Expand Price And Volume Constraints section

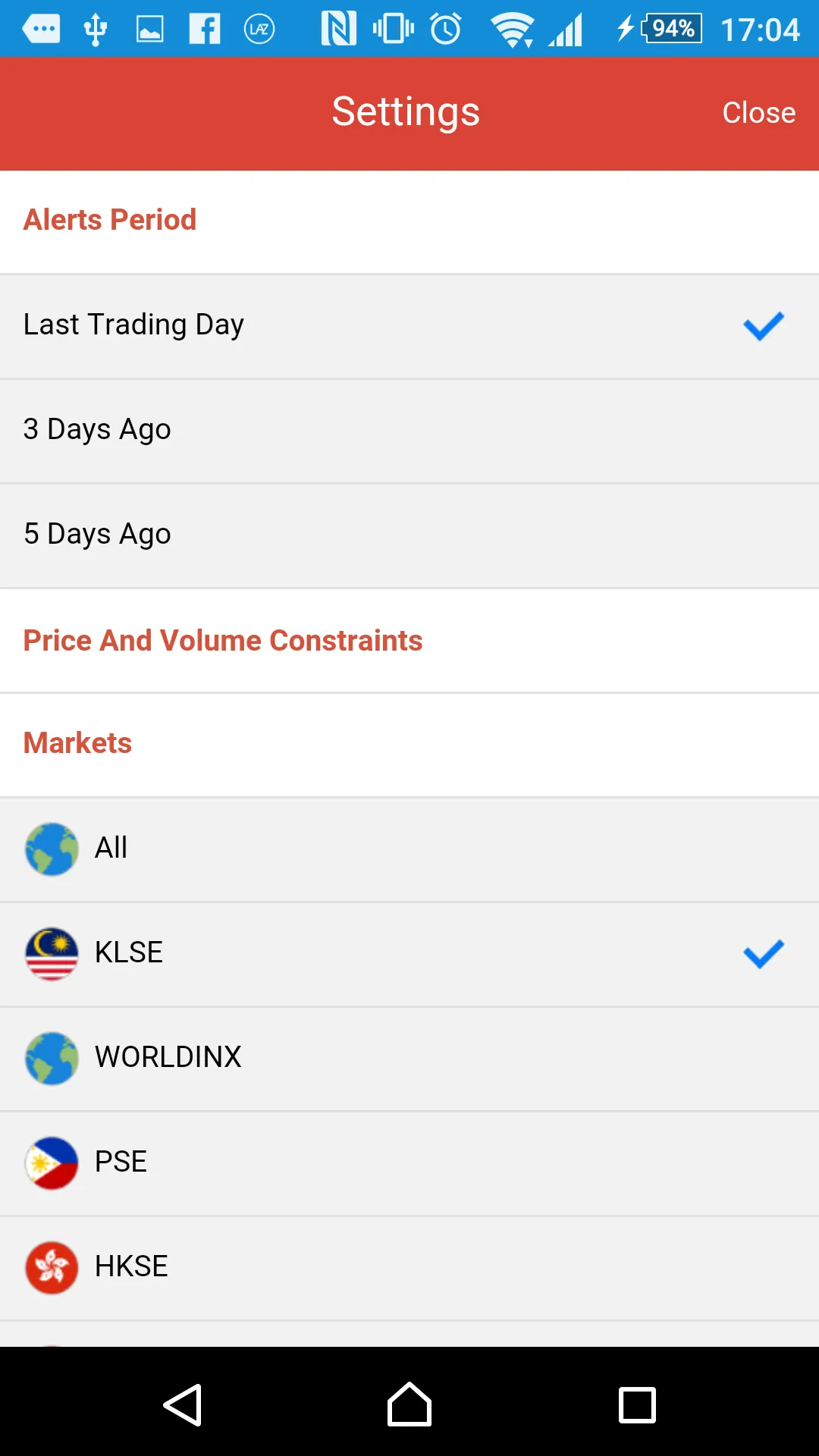(223, 641)
